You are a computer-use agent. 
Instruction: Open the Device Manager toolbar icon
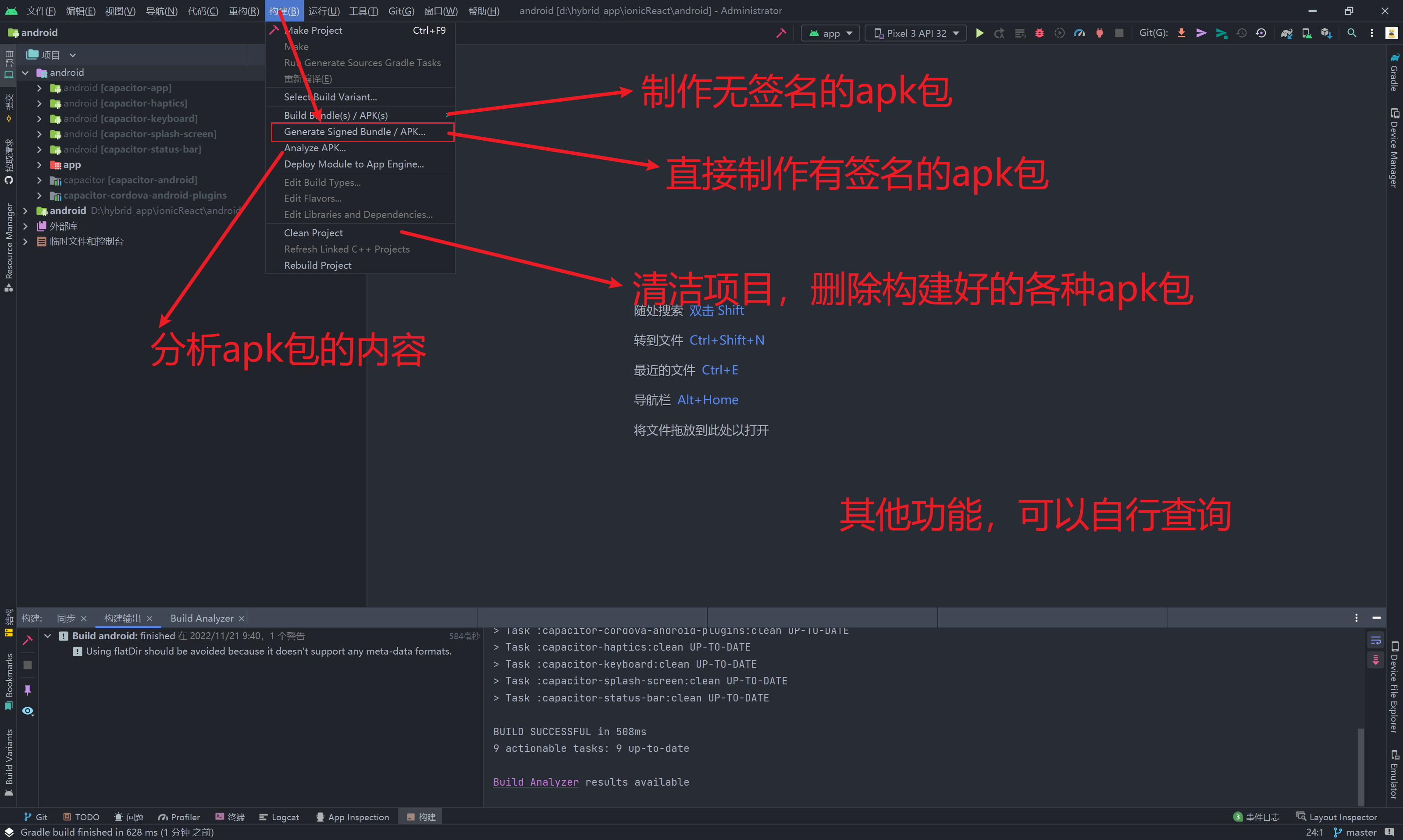tap(1306, 33)
